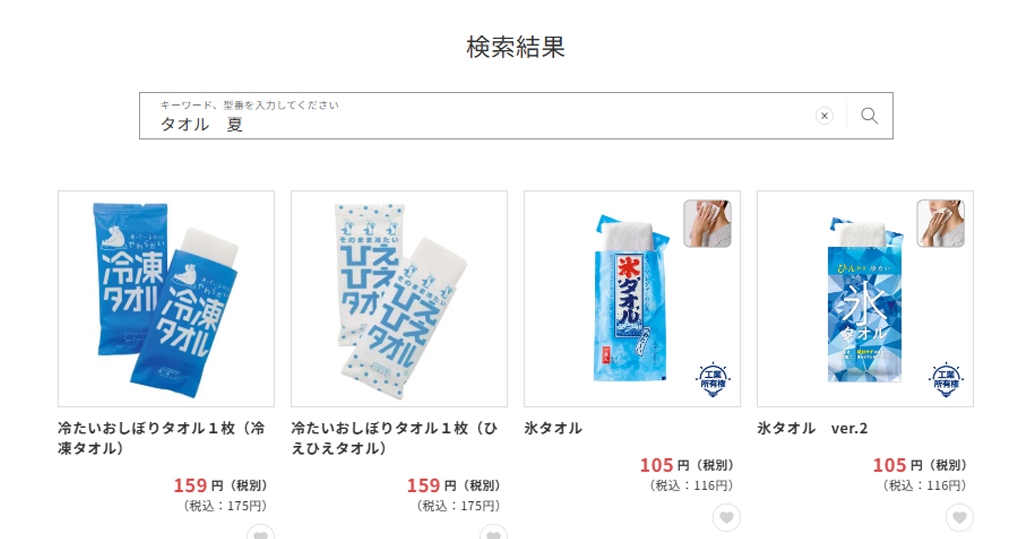Click 工業所有権 badge on 氷タオル ver.2 image
The width and height of the screenshot is (1024, 539).
[946, 380]
